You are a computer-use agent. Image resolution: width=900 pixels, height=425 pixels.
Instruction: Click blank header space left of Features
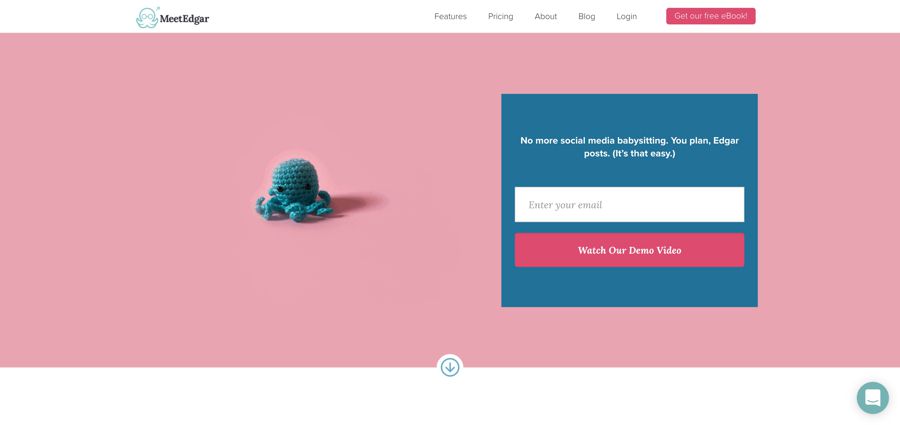click(x=321, y=16)
